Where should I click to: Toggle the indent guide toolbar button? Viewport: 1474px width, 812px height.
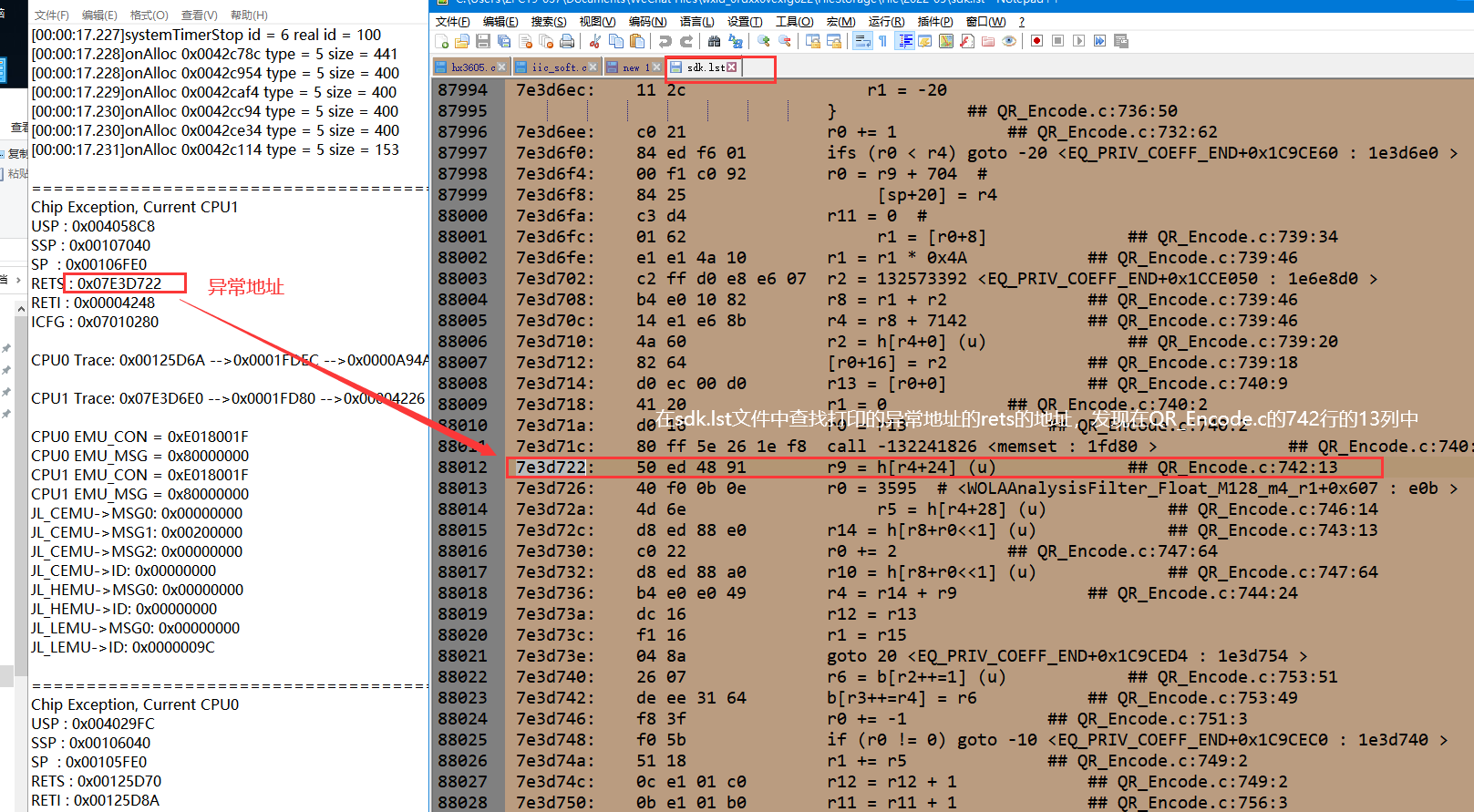(x=905, y=41)
